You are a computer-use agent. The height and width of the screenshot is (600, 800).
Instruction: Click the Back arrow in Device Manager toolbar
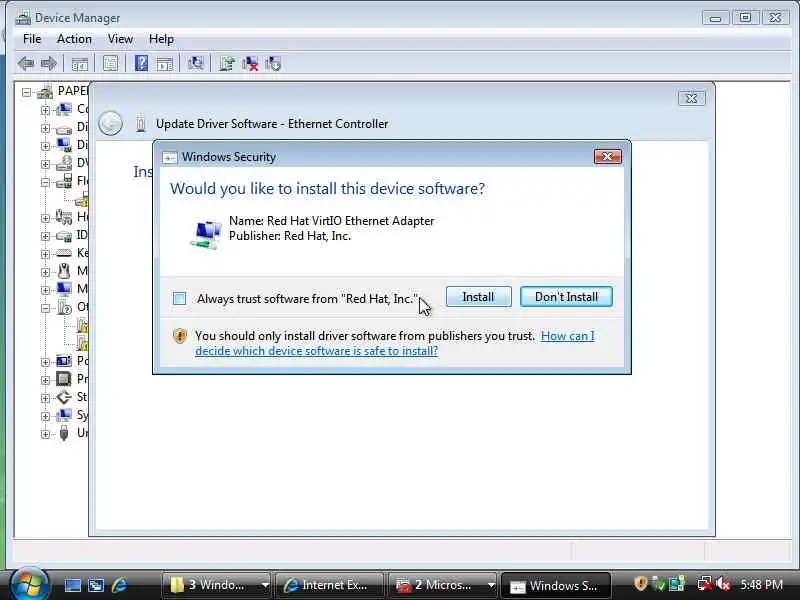click(x=26, y=64)
